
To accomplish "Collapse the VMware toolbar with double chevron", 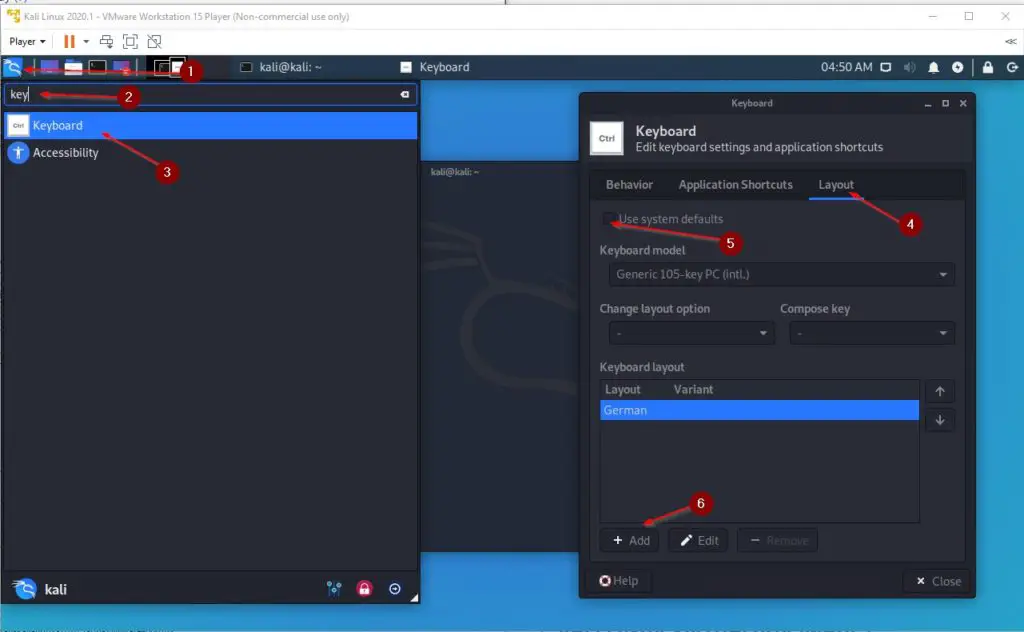I will click(x=1011, y=42).
